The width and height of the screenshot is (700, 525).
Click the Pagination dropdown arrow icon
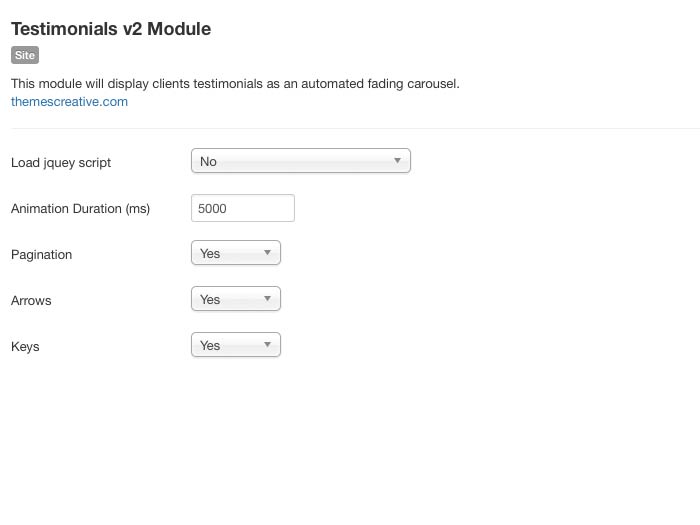click(267, 254)
